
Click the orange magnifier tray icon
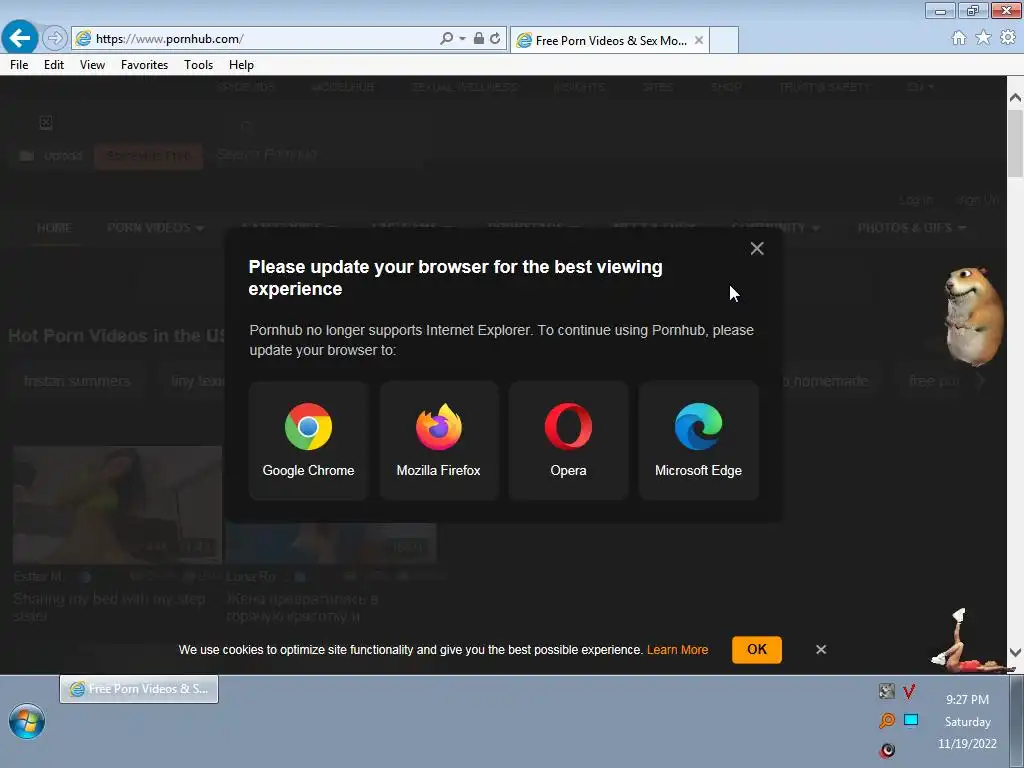click(x=886, y=720)
